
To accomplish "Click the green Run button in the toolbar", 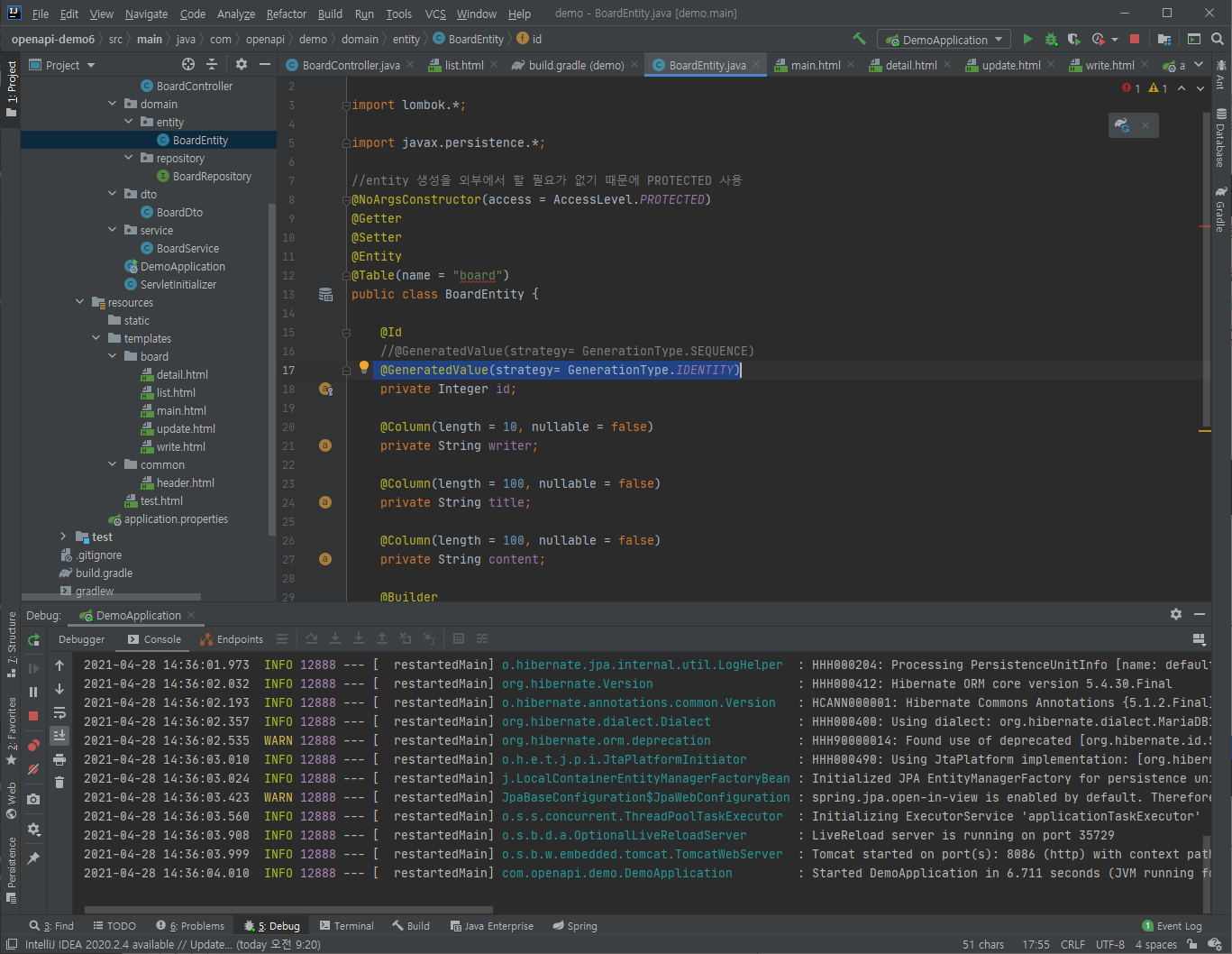I will [1027, 39].
